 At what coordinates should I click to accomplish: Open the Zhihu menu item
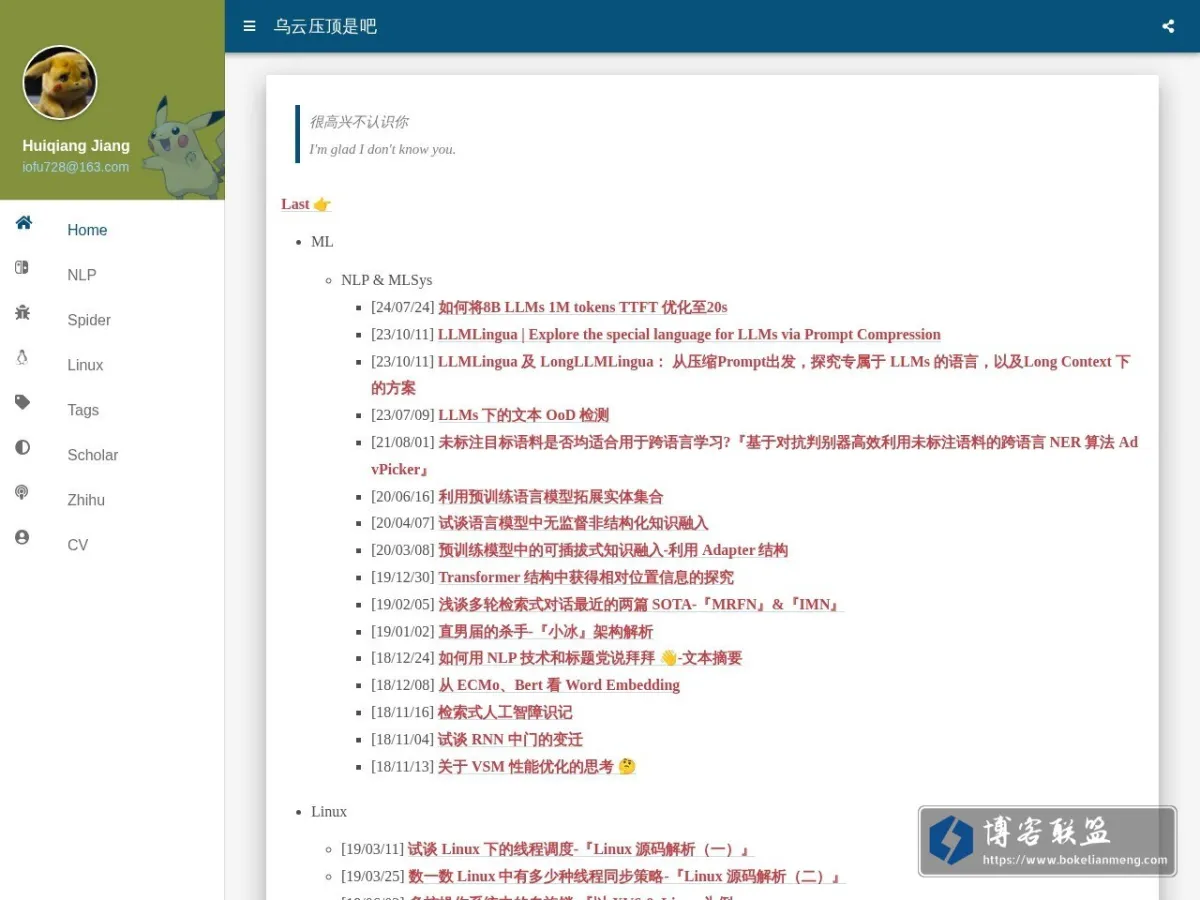[86, 500]
